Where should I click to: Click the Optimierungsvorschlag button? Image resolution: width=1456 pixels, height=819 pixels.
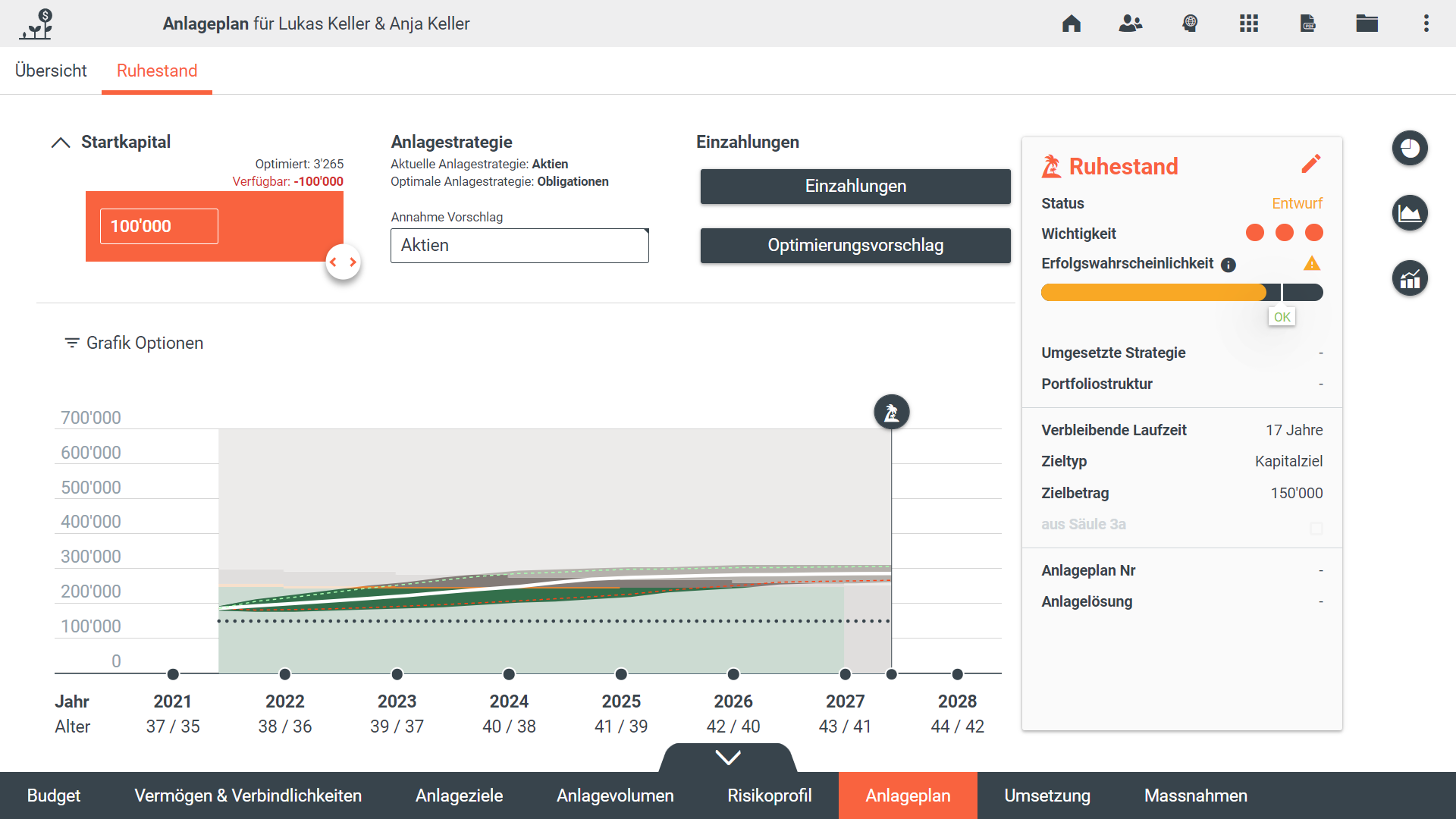[855, 246]
